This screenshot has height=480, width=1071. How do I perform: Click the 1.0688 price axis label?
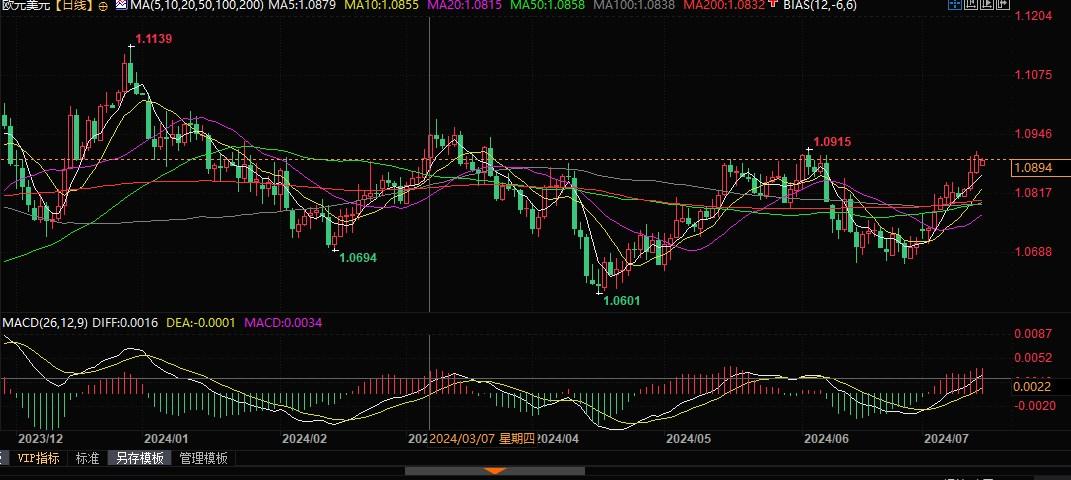pyautogui.click(x=1033, y=251)
